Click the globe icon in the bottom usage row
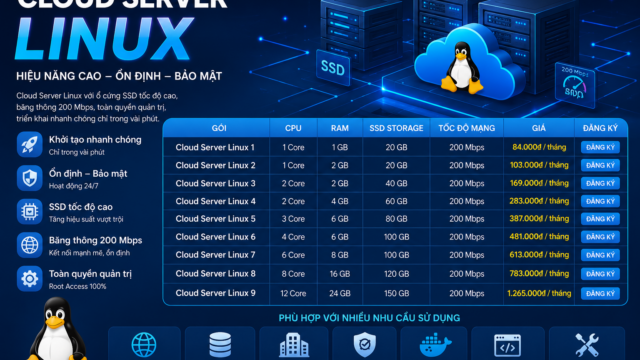Viewport: 640px width, 360px height. pyautogui.click(x=144, y=345)
